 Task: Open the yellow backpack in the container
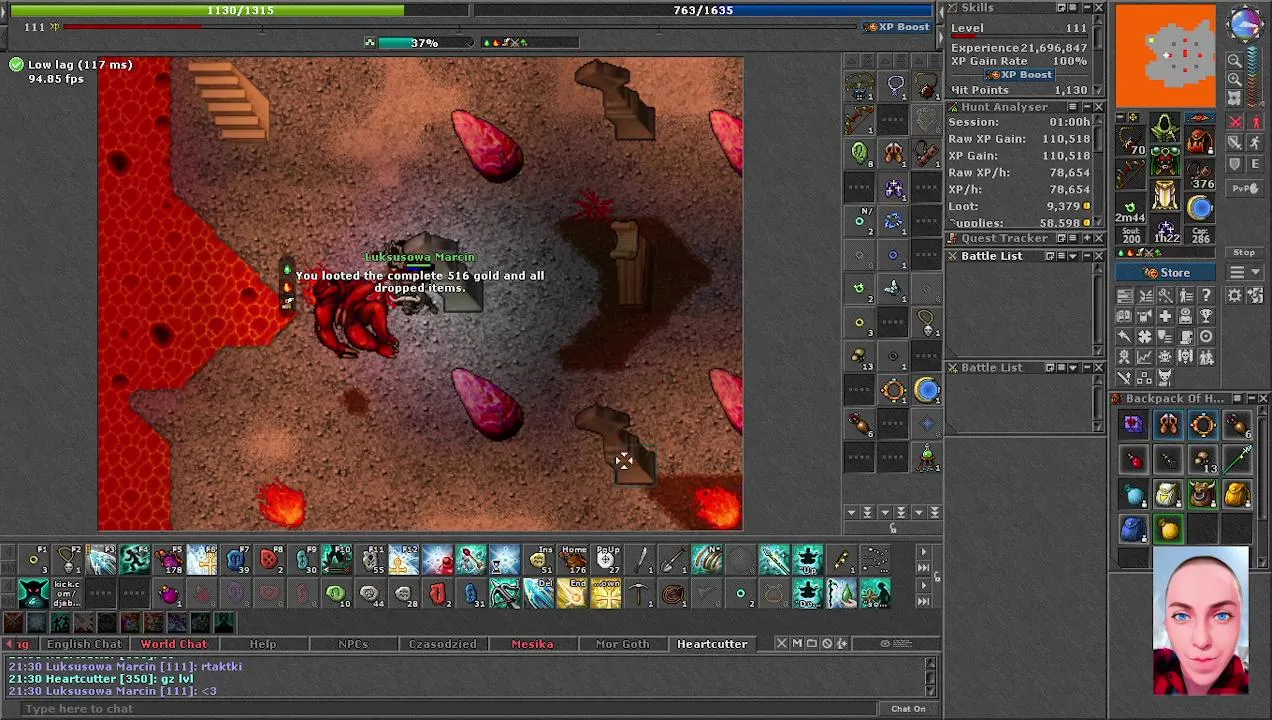coord(1237,494)
